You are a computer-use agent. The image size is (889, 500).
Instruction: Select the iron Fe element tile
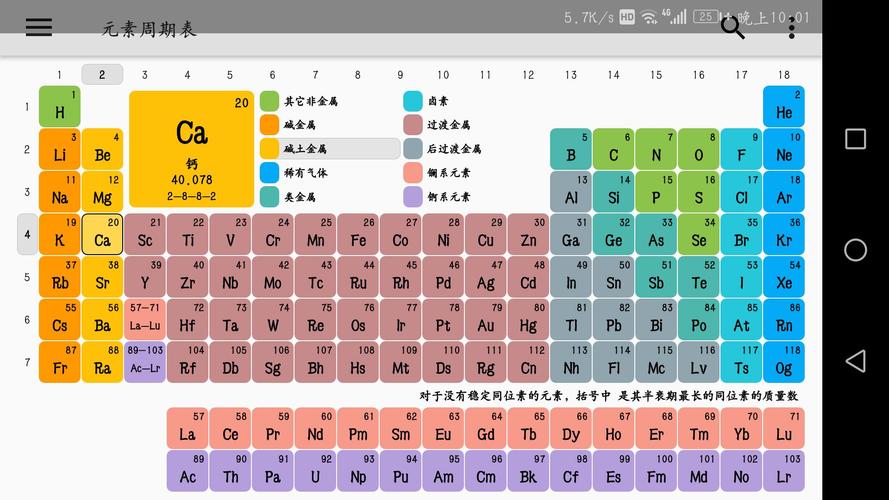click(x=358, y=234)
